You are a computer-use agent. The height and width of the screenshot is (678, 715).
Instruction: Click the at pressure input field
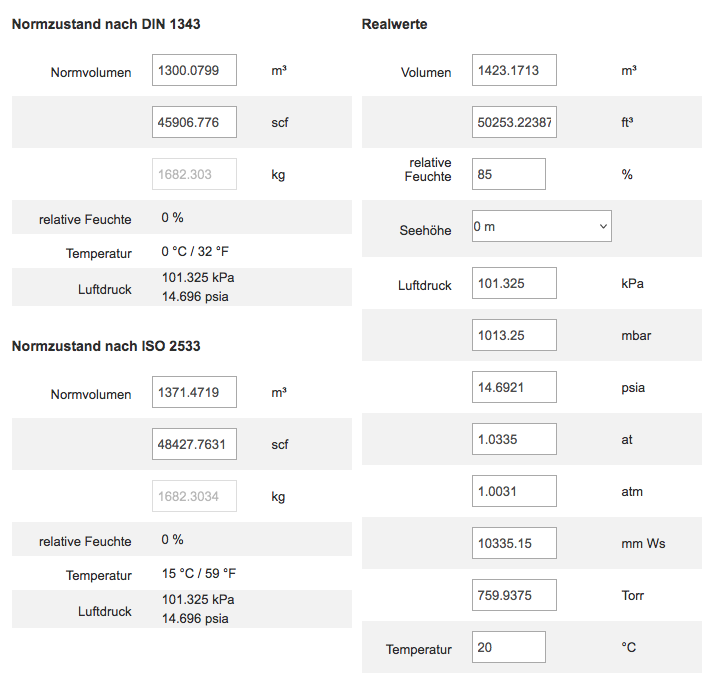[514, 439]
